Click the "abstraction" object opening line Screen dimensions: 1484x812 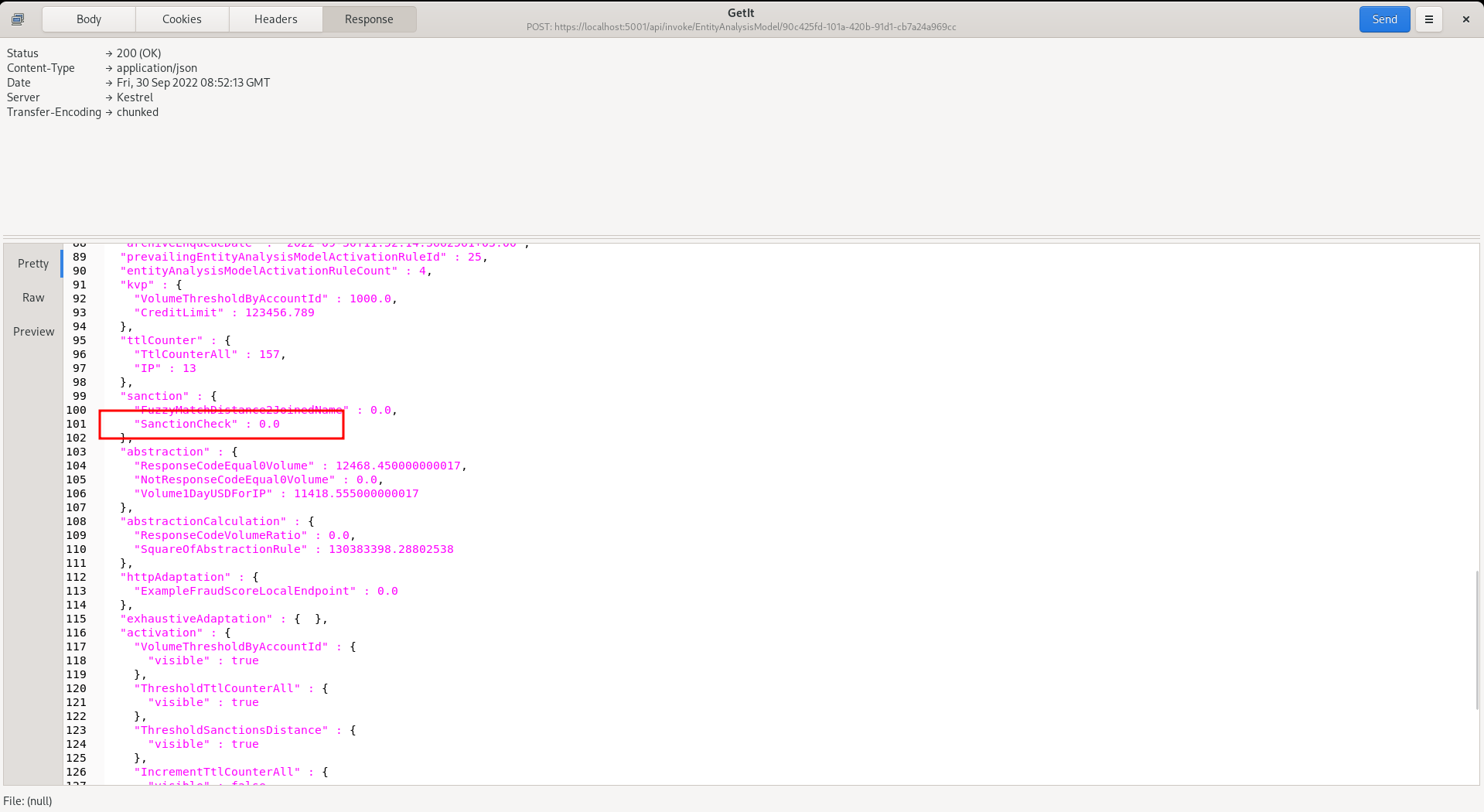click(x=179, y=452)
